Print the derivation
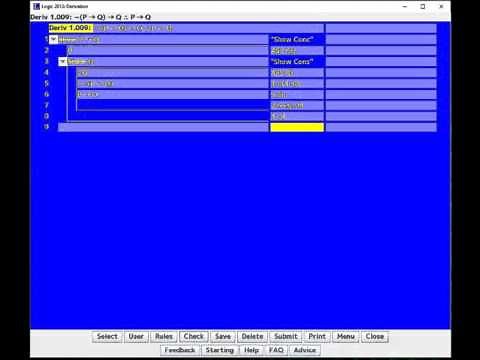This screenshot has height=360, width=480. point(317,336)
